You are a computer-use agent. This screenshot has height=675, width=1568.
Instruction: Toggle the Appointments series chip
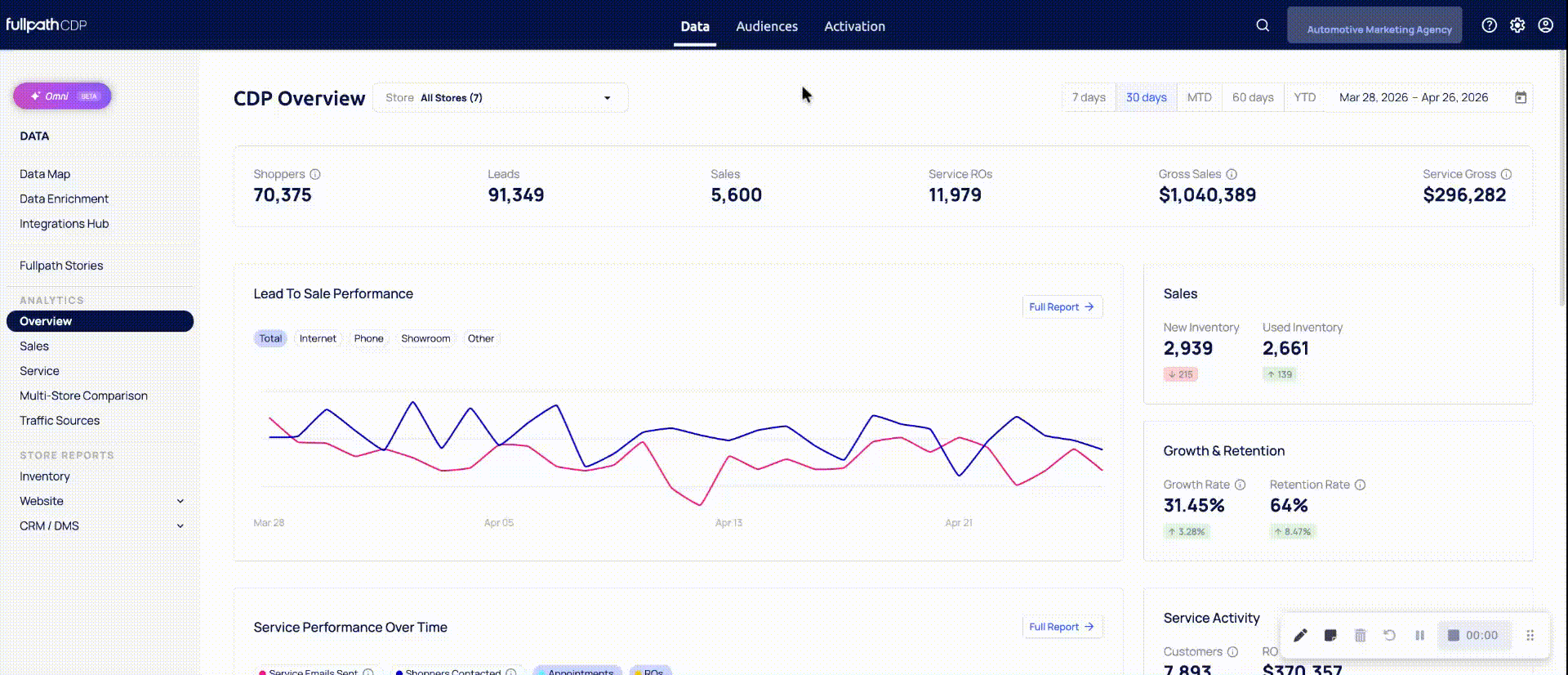577,672
